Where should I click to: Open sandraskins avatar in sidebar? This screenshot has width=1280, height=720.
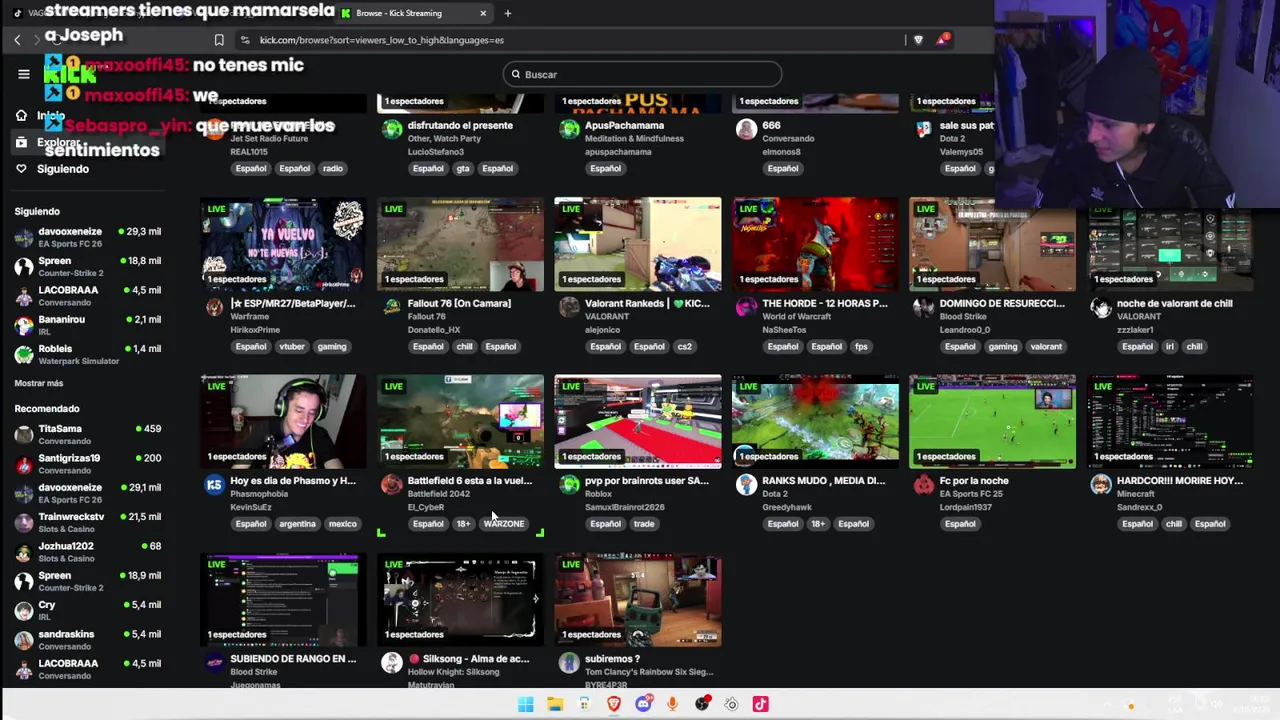(24, 640)
